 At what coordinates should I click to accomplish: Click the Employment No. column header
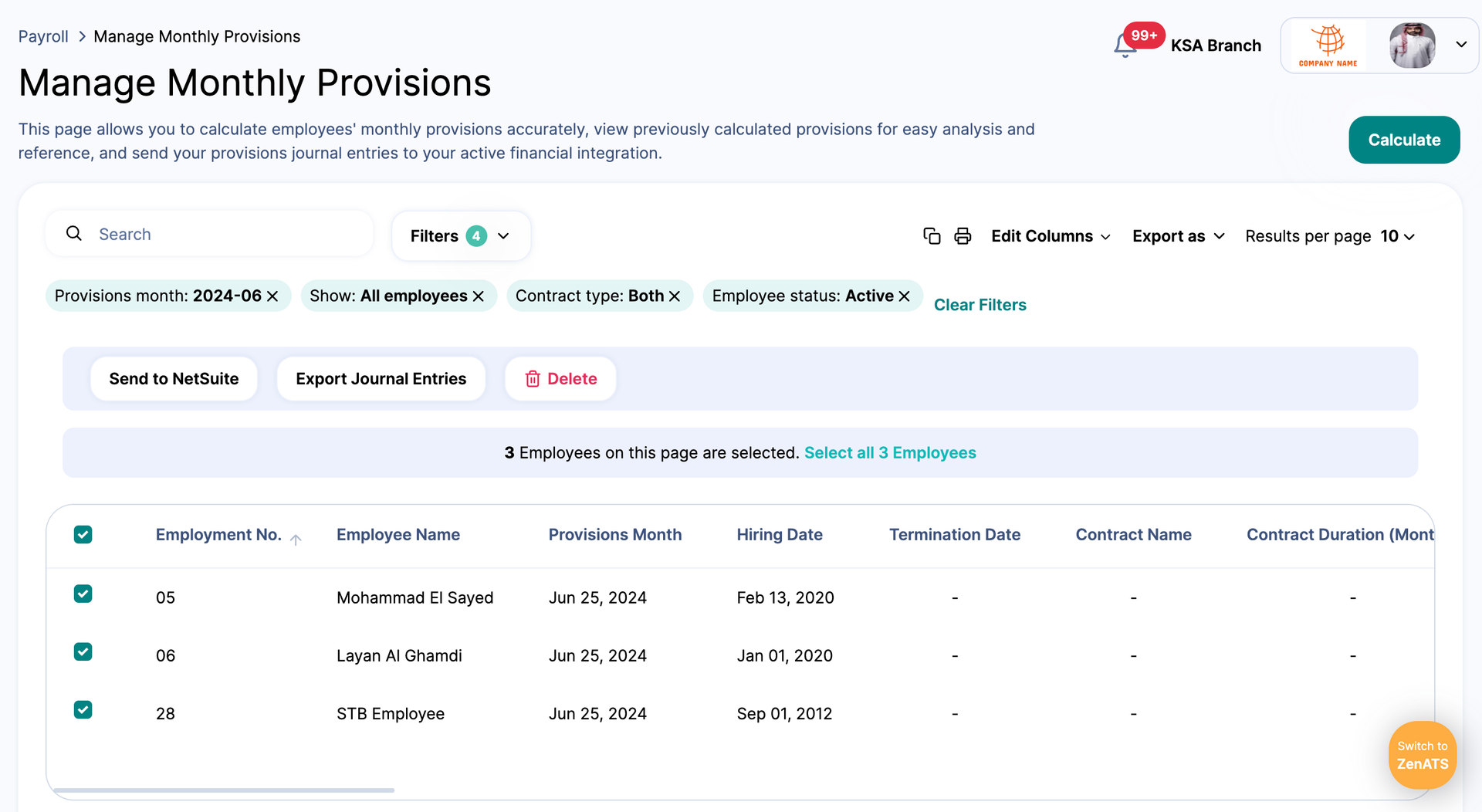click(218, 535)
